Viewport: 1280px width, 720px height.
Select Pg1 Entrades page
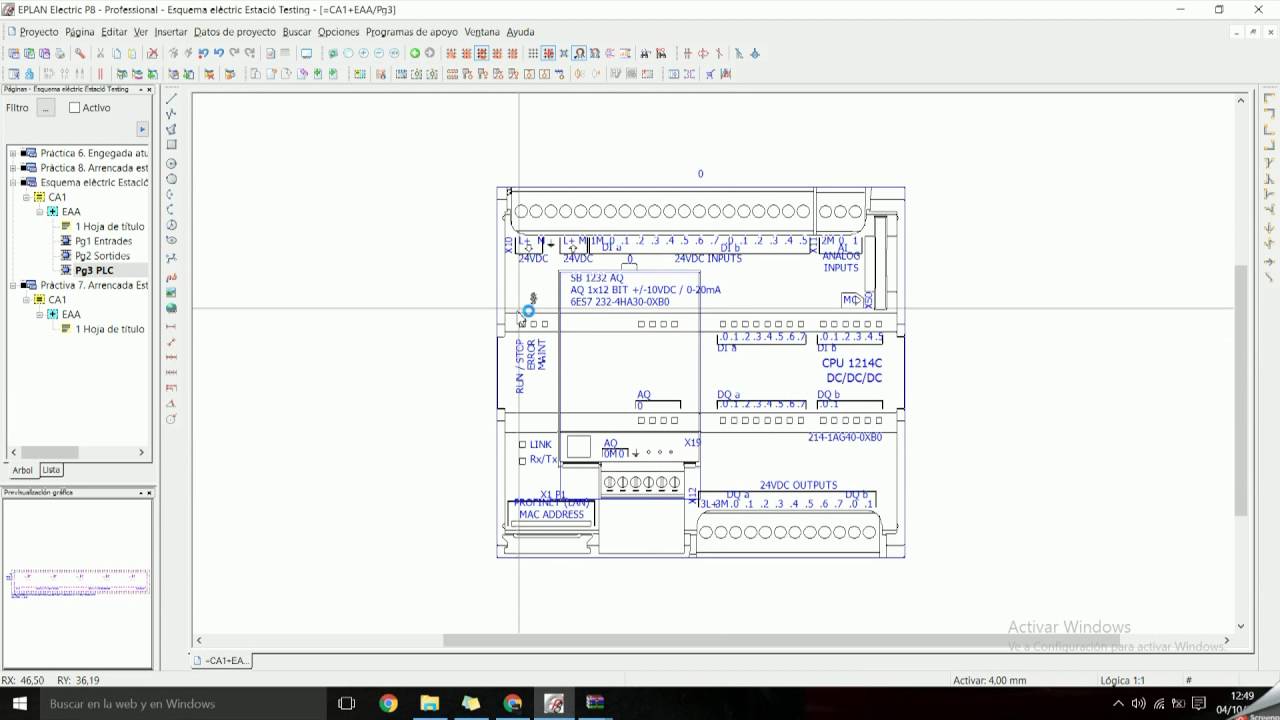pos(103,241)
